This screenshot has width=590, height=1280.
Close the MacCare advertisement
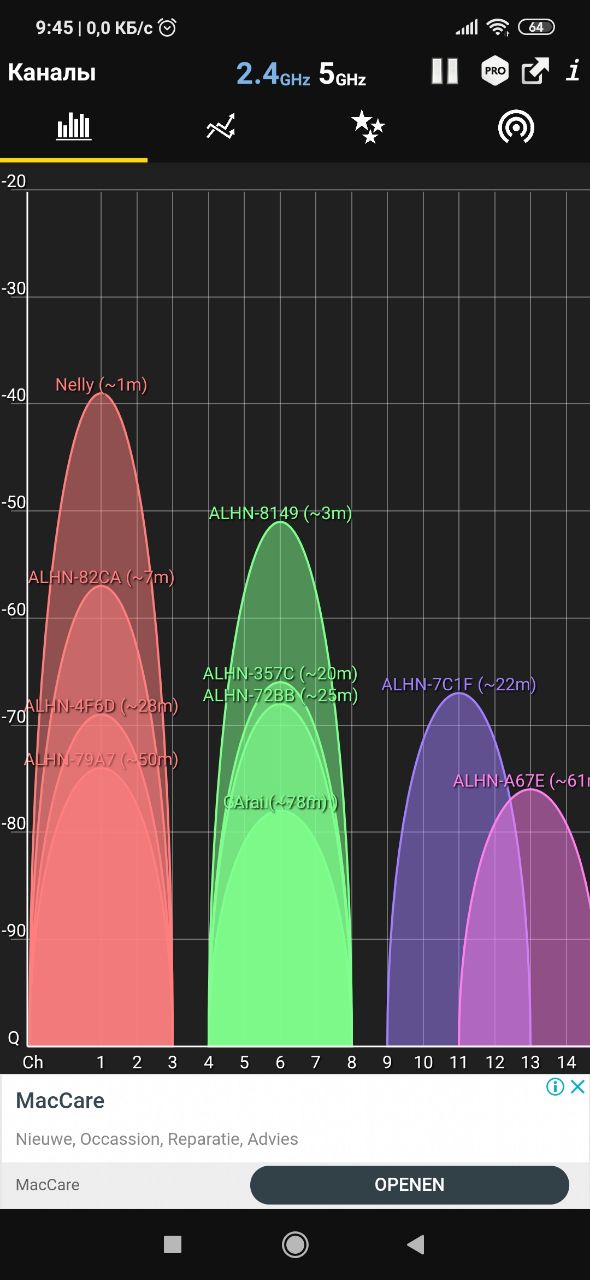[578, 1087]
